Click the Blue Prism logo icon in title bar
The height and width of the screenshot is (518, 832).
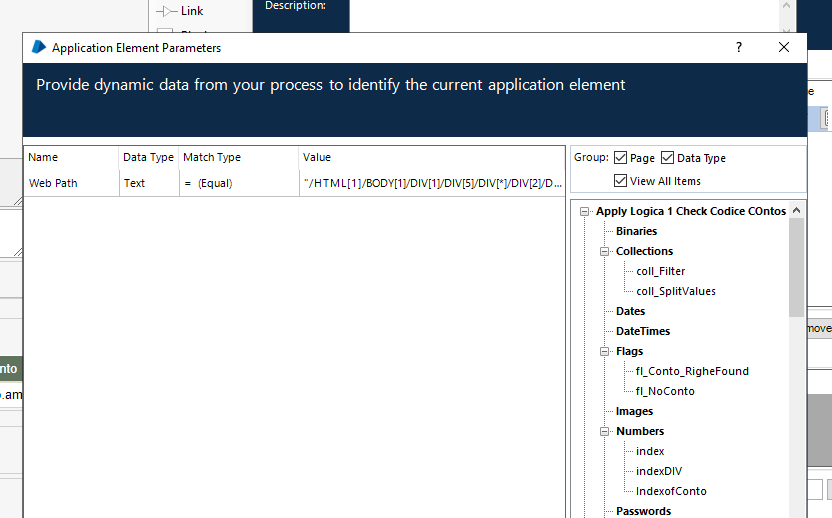[x=39, y=47]
